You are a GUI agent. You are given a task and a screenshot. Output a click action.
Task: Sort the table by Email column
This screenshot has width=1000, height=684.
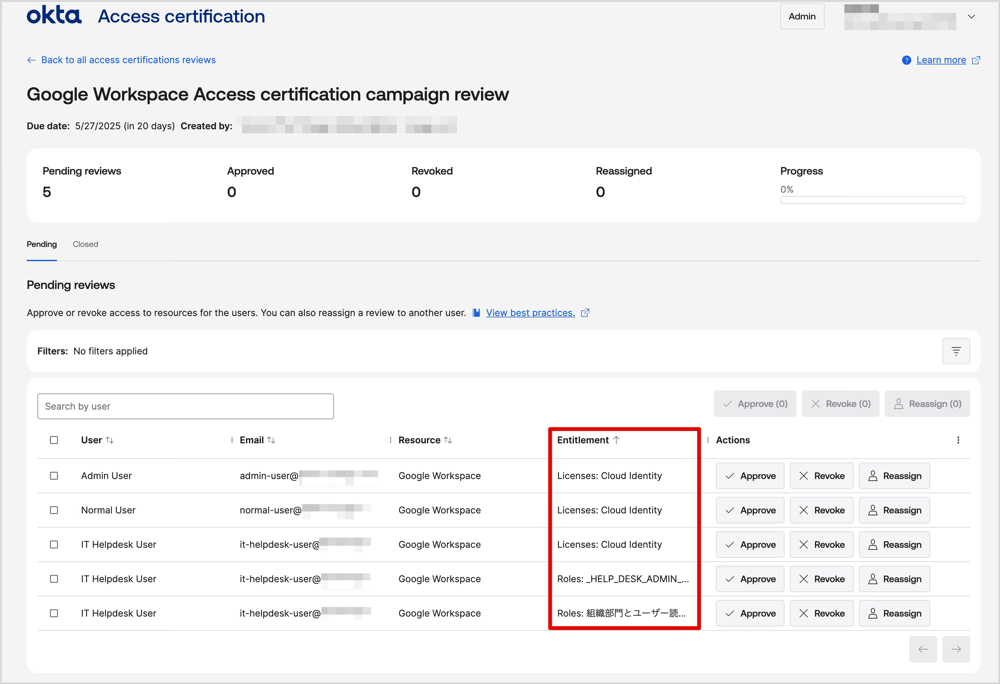271,440
